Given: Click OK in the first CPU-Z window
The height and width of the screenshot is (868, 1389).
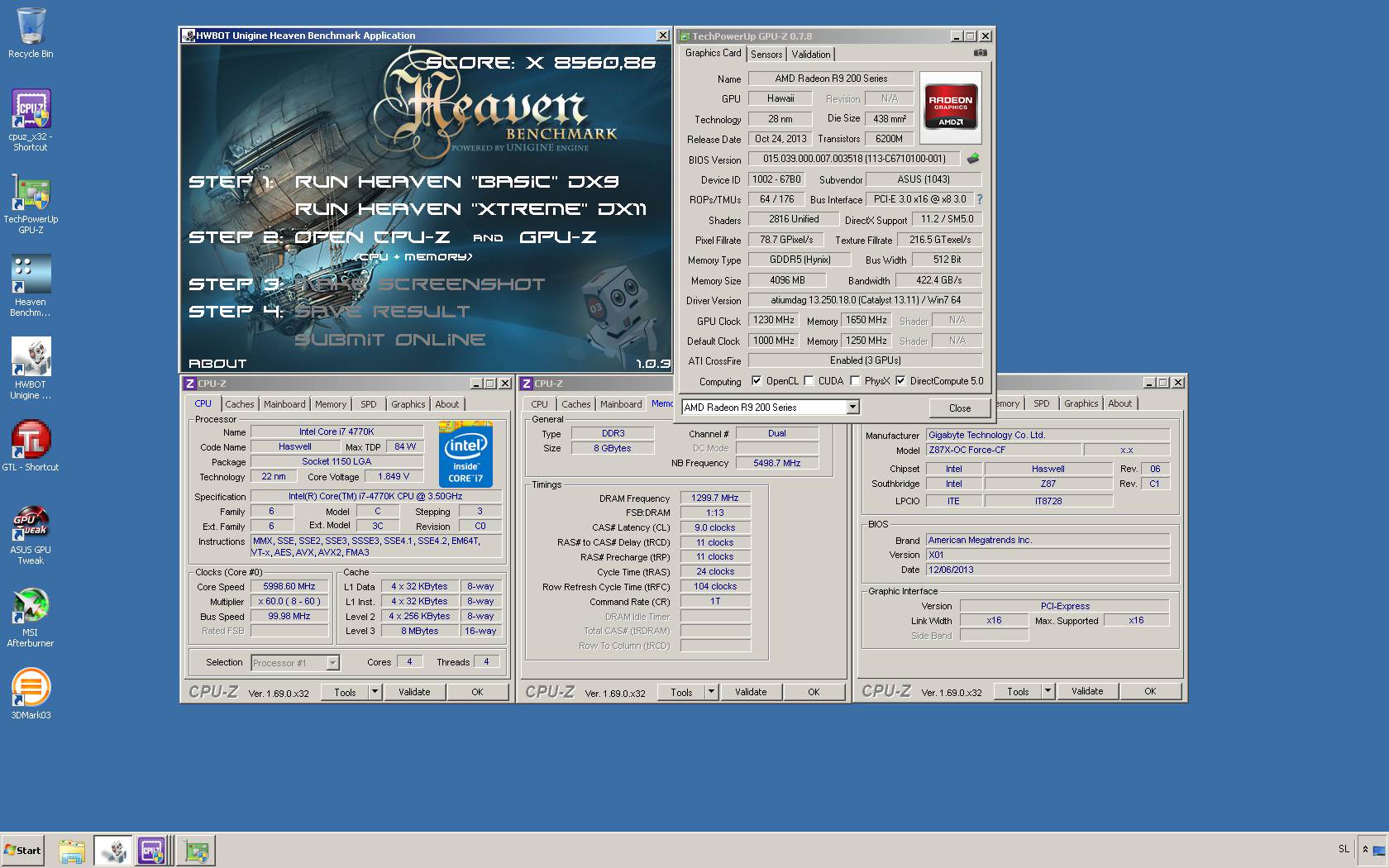Looking at the screenshot, I should (x=477, y=692).
